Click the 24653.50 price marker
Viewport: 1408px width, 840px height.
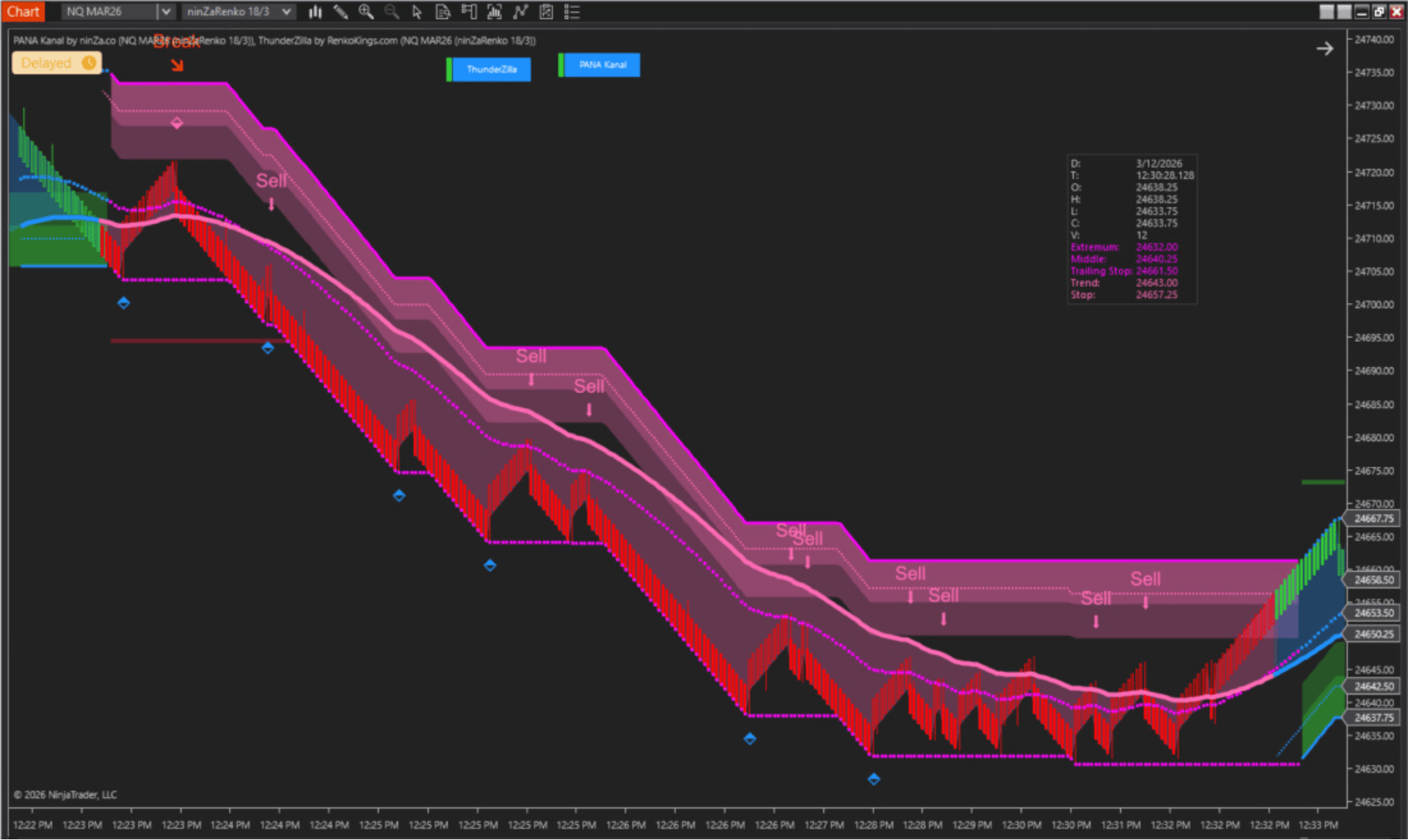[1373, 613]
